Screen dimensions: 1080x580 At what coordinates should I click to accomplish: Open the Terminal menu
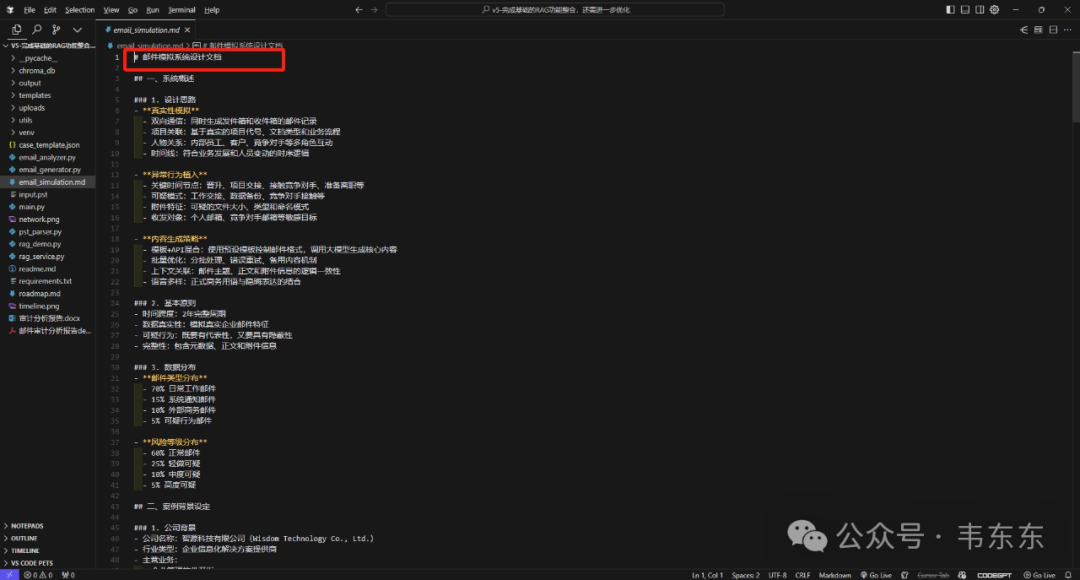pos(182,10)
